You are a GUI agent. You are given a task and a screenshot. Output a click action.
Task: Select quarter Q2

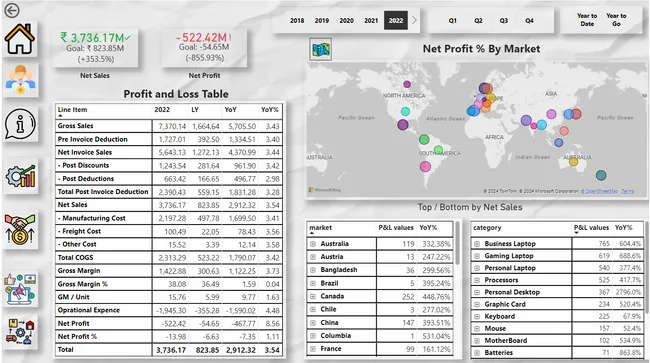coord(478,20)
